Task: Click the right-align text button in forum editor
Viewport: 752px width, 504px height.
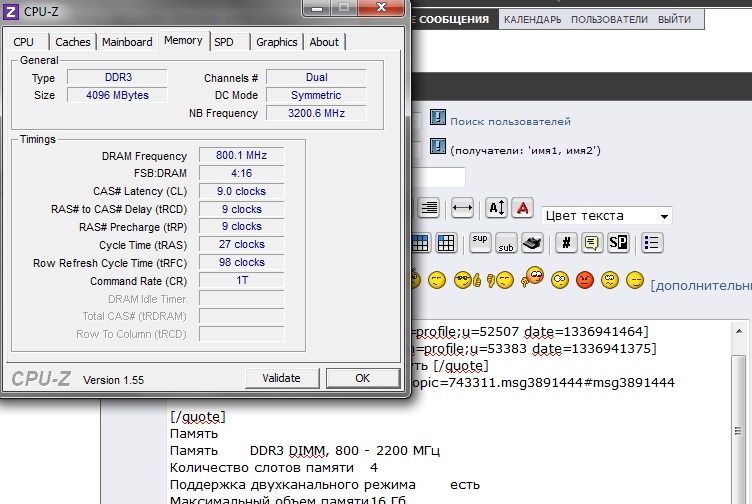Action: pyautogui.click(x=428, y=208)
